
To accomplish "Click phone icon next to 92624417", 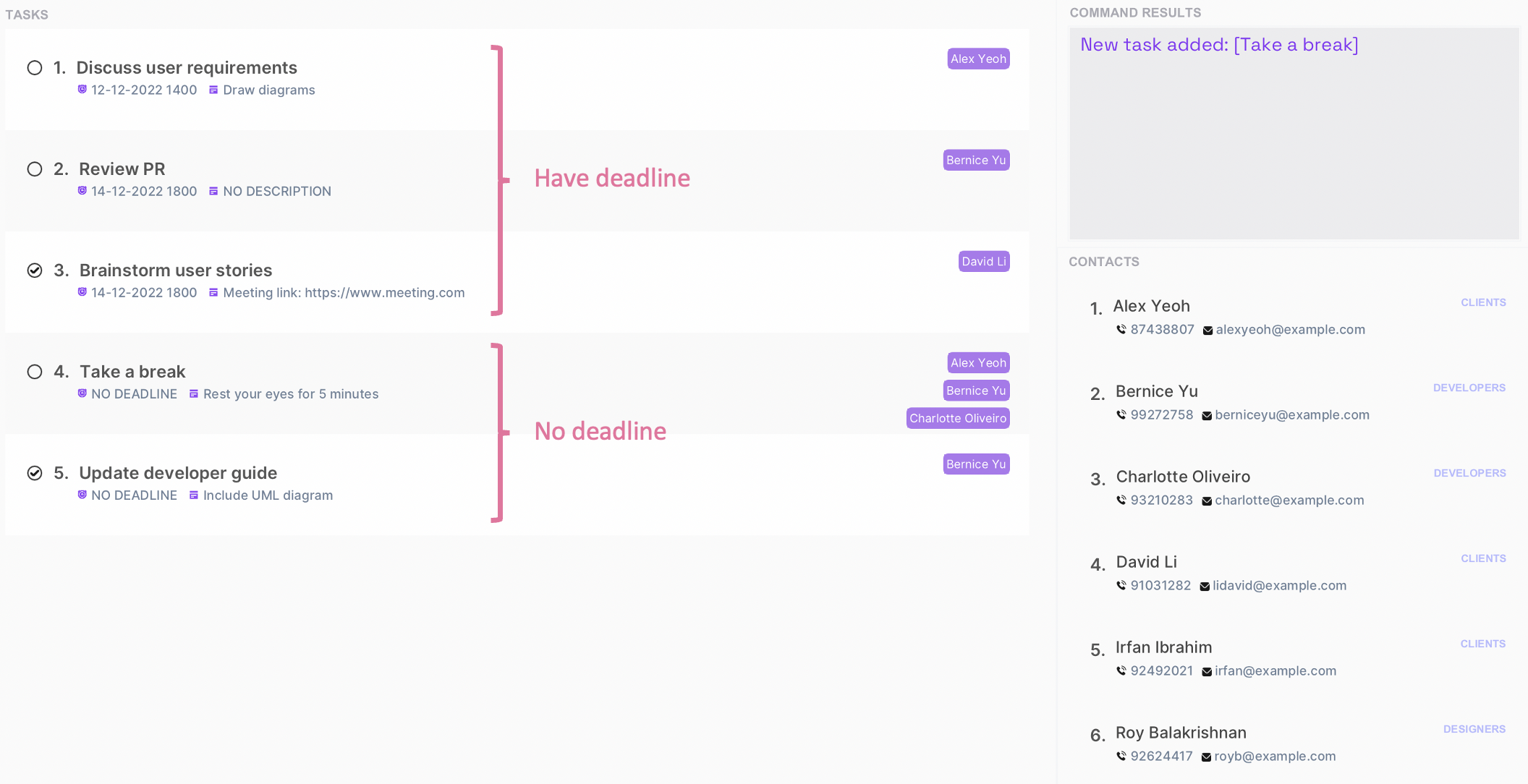I will [1121, 757].
